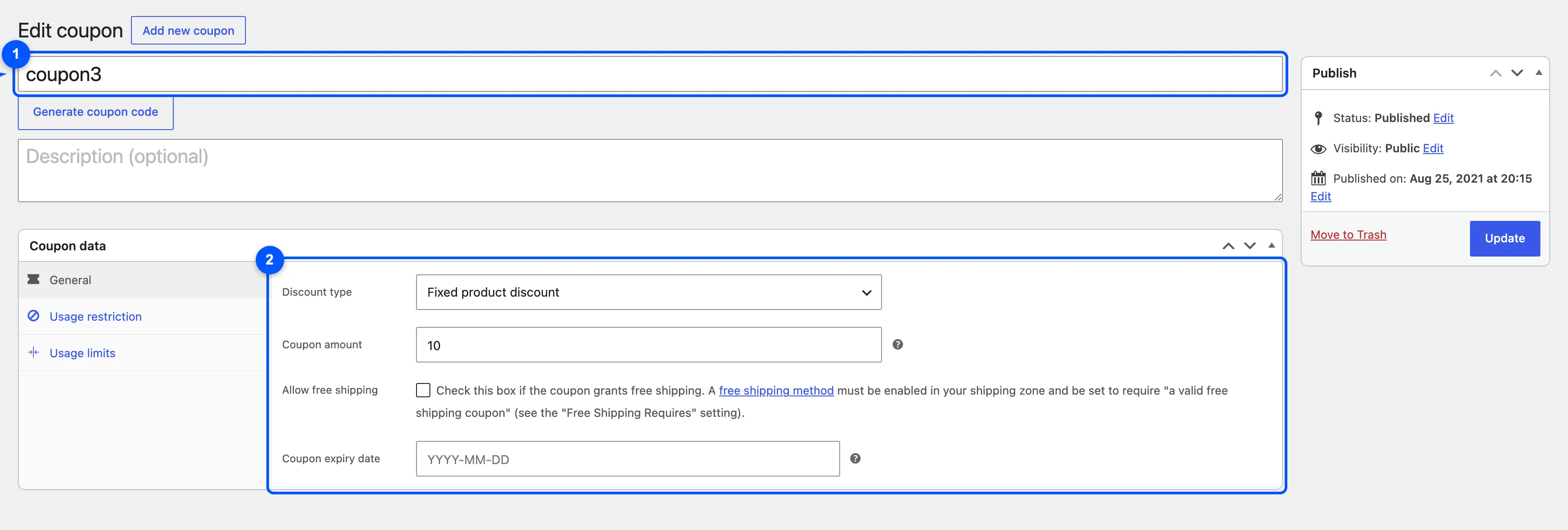Switch to Usage limits tab
Image resolution: width=1568 pixels, height=530 pixels.
[143, 353]
